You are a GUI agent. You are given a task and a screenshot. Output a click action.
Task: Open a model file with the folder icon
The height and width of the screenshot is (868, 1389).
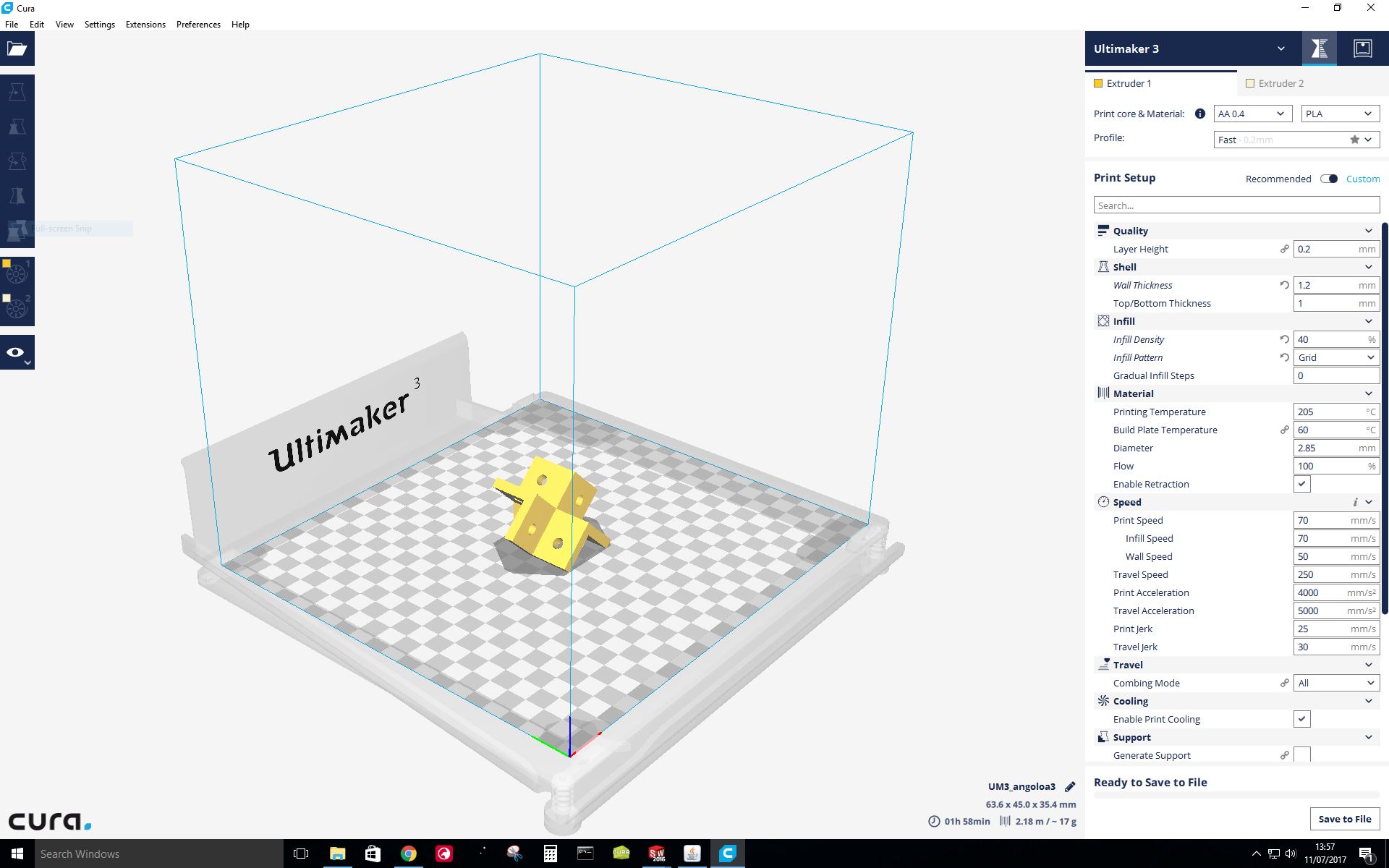(17, 49)
